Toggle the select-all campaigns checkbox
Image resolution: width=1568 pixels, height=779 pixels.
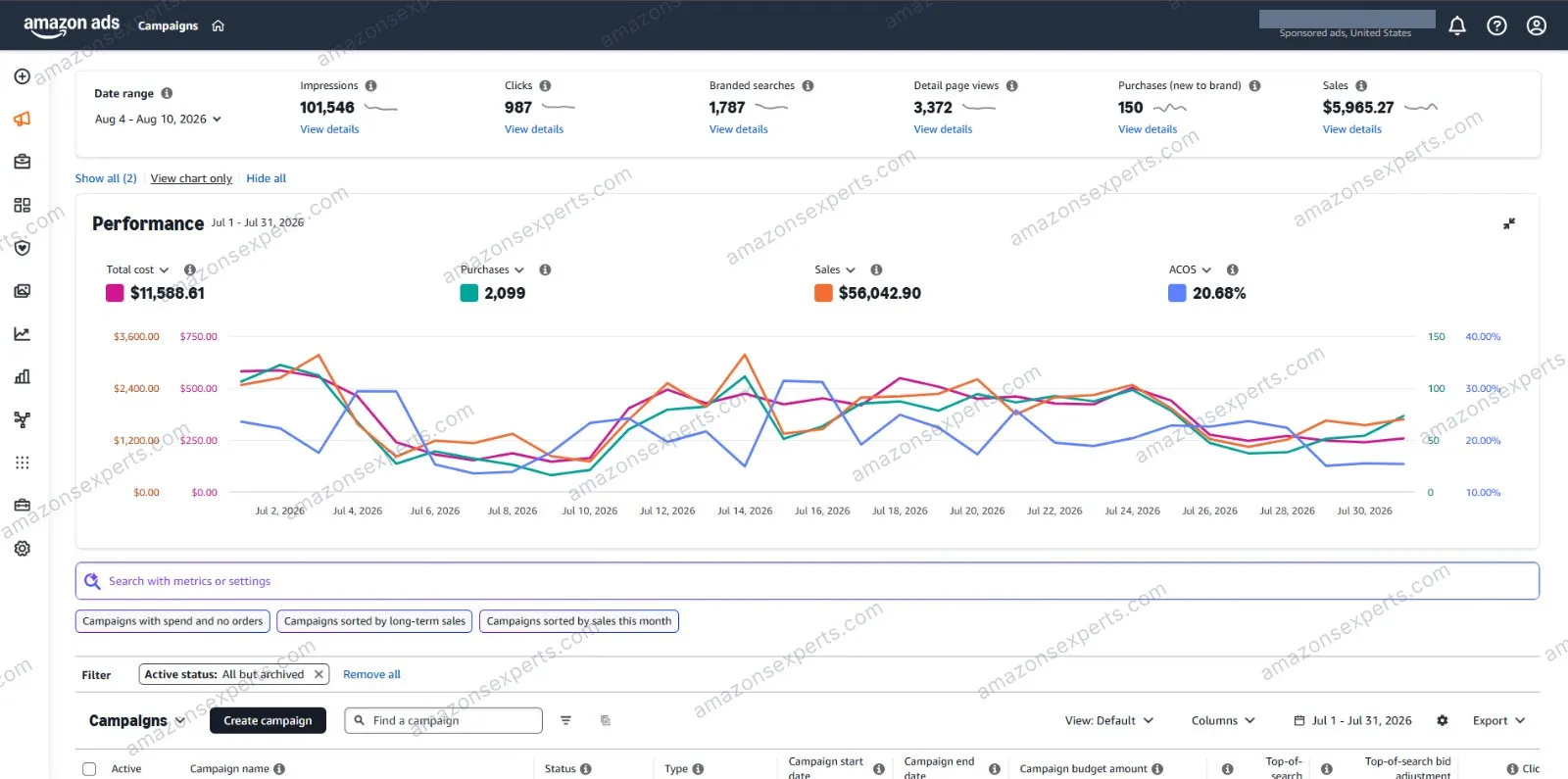(89, 769)
